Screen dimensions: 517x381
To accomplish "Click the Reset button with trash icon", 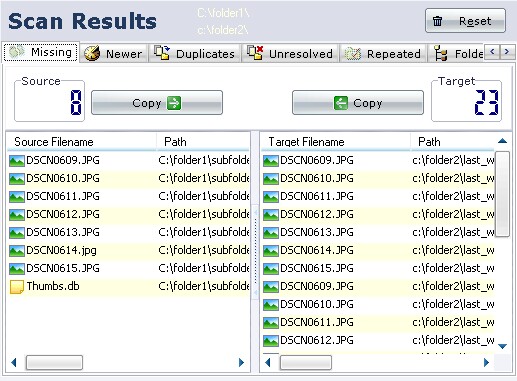I will [465, 21].
